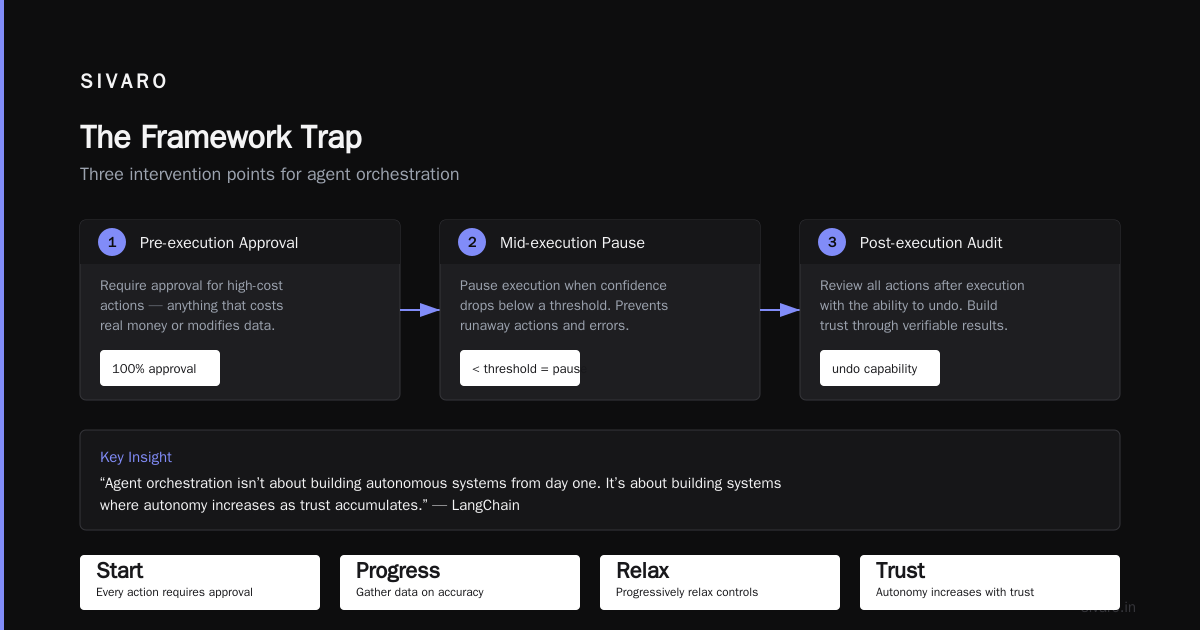
Task: Click the number 2 circle badge
Action: coord(472,242)
